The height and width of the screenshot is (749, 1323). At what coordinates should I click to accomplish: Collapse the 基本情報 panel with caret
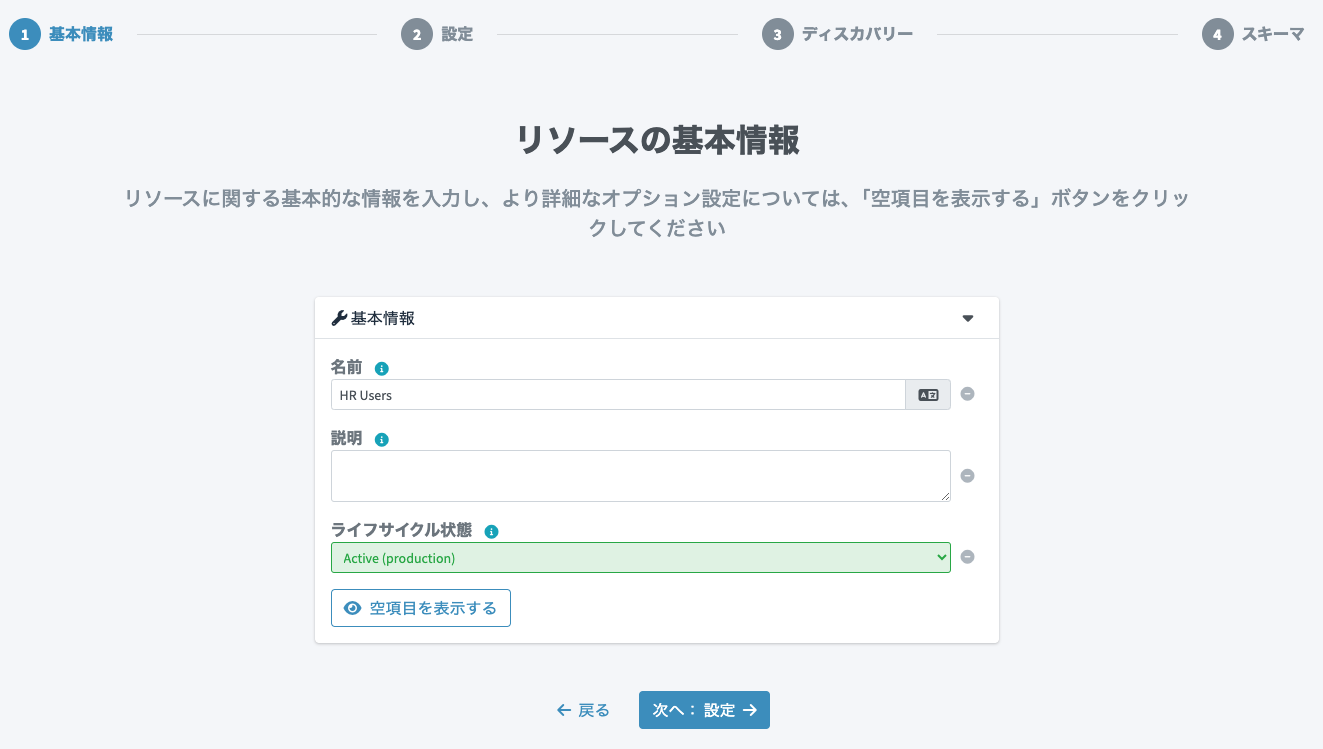click(967, 319)
